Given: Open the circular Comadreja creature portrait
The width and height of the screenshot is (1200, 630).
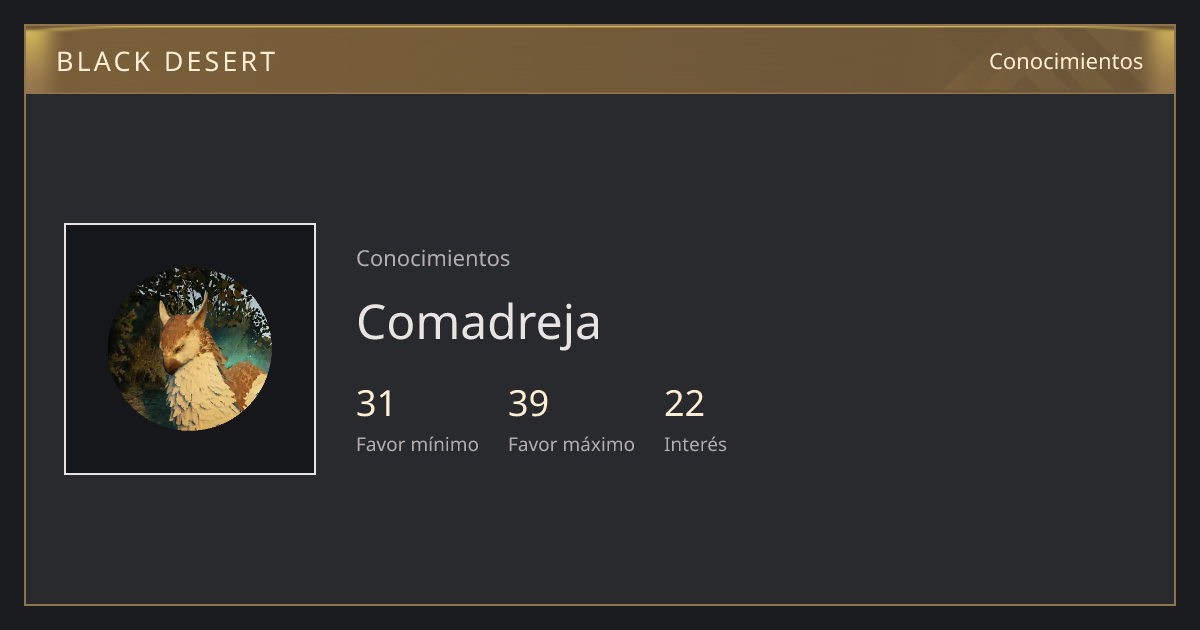Looking at the screenshot, I should point(190,349).
